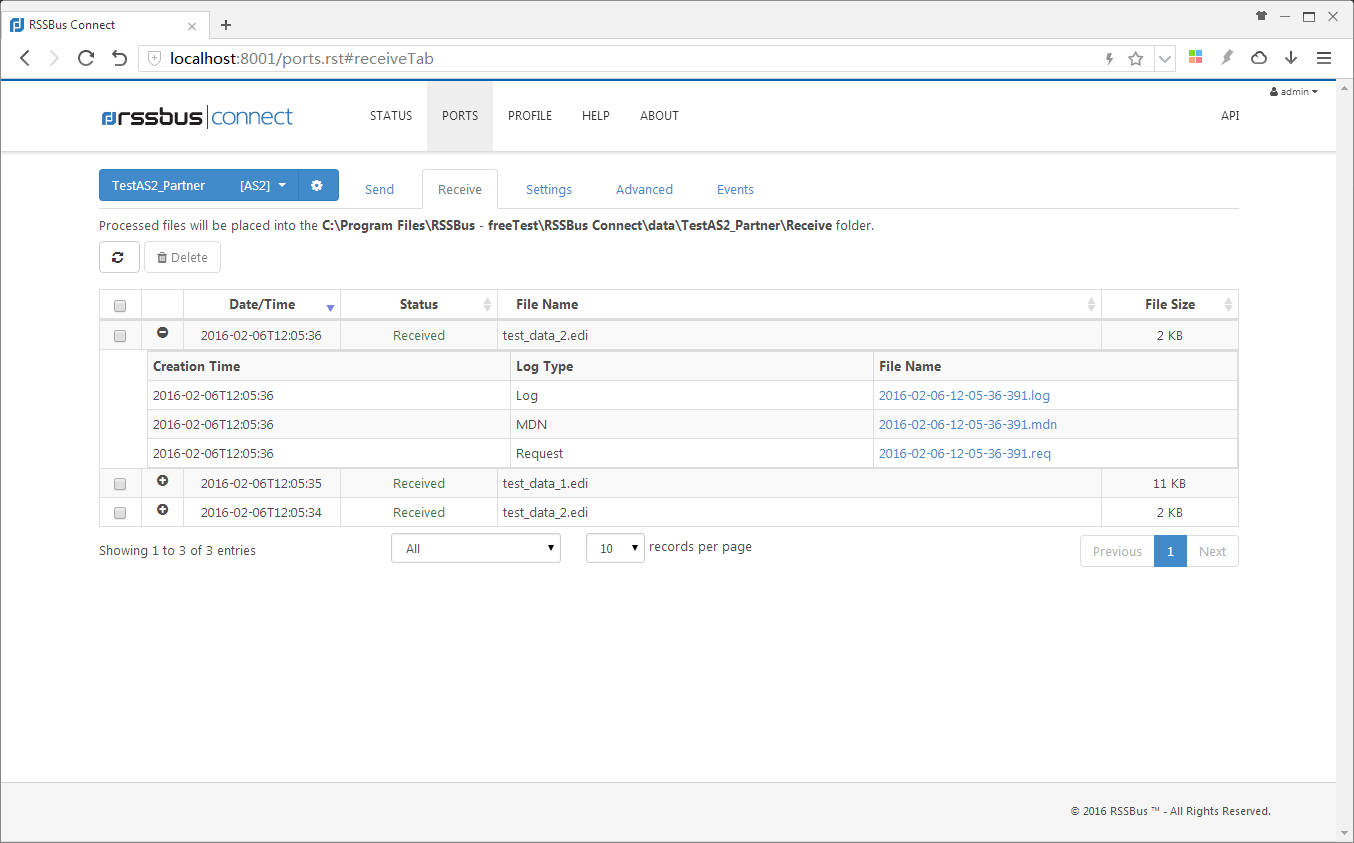
Task: Open the .req file link
Action: click(x=965, y=453)
